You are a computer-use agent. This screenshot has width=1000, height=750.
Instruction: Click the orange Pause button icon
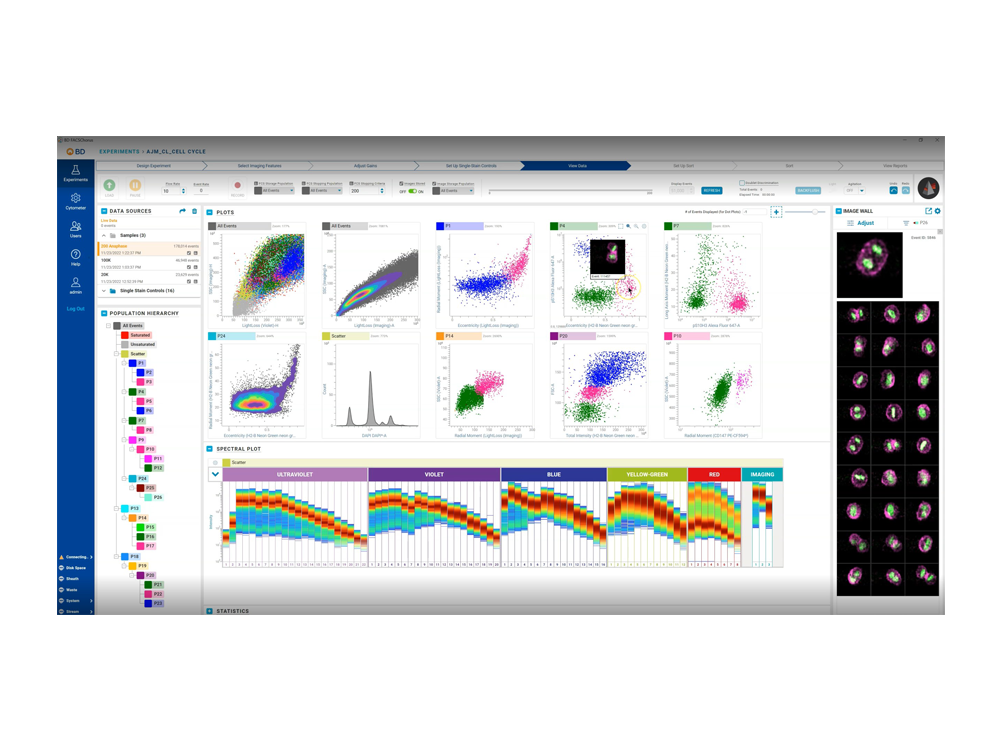tap(135, 185)
